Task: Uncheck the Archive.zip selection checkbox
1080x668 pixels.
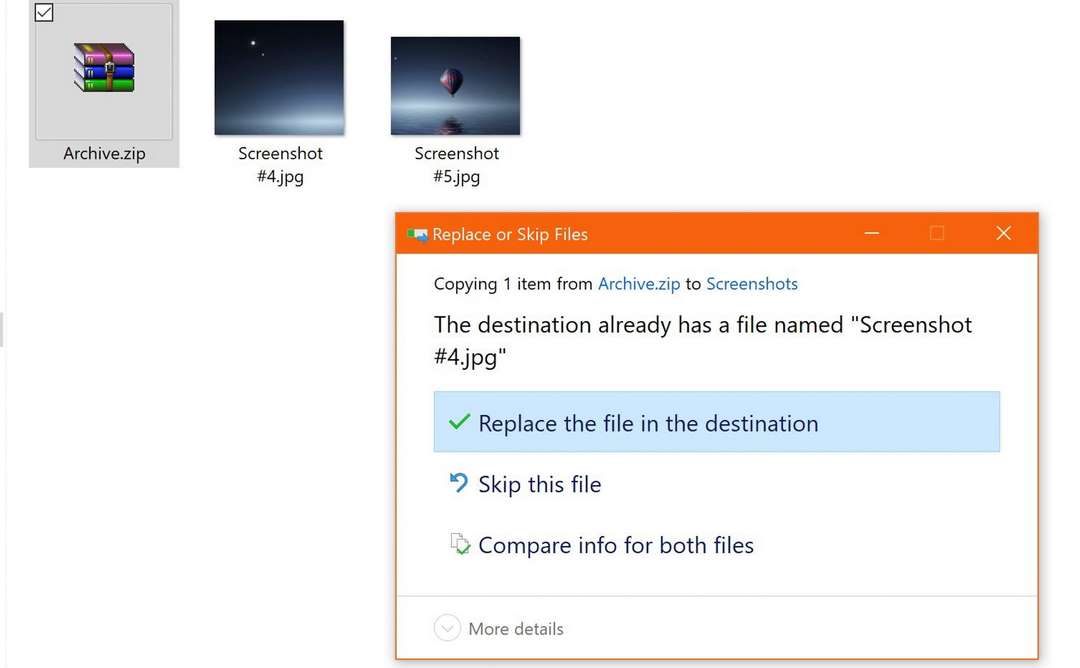Action: tap(44, 12)
